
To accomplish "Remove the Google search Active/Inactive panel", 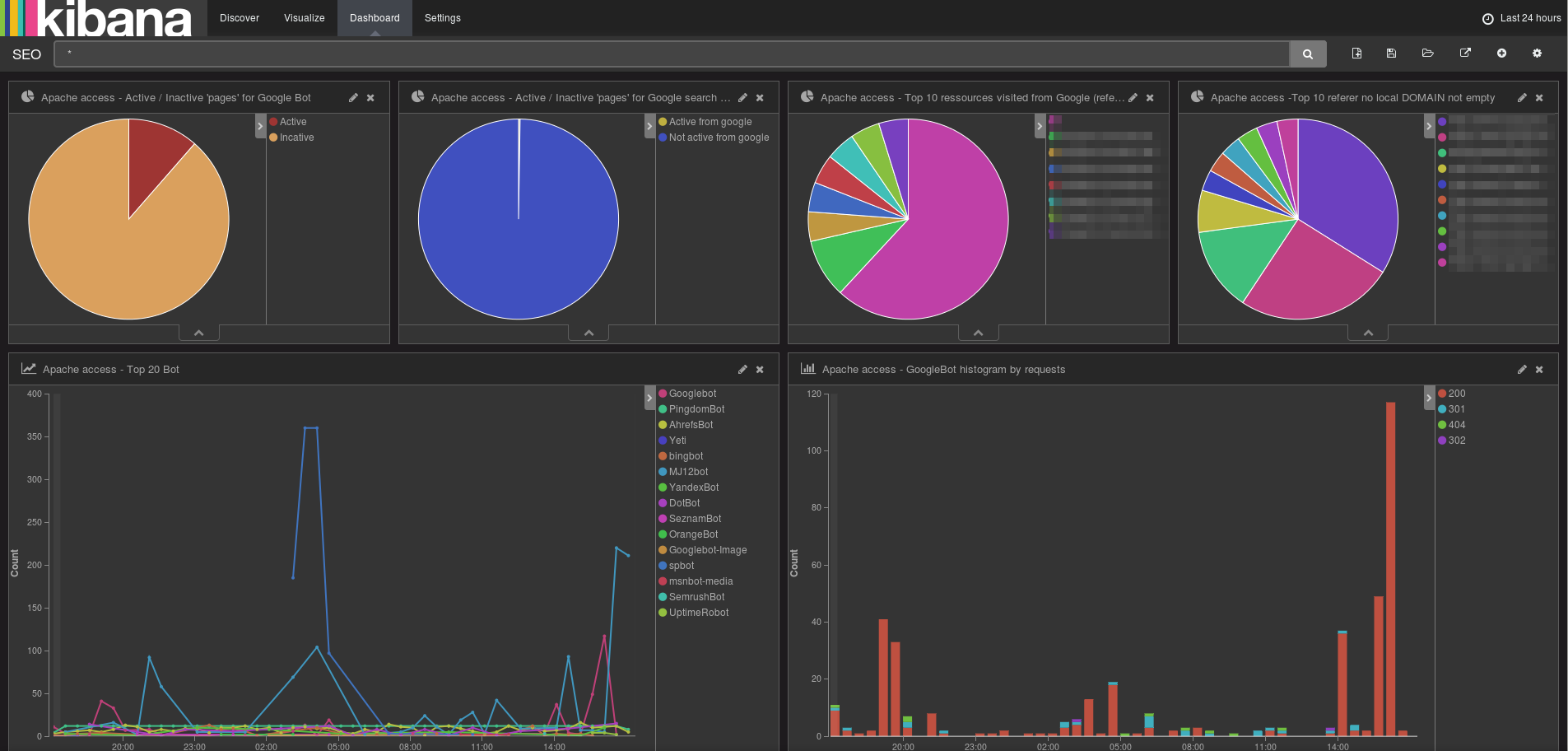I will click(x=760, y=97).
